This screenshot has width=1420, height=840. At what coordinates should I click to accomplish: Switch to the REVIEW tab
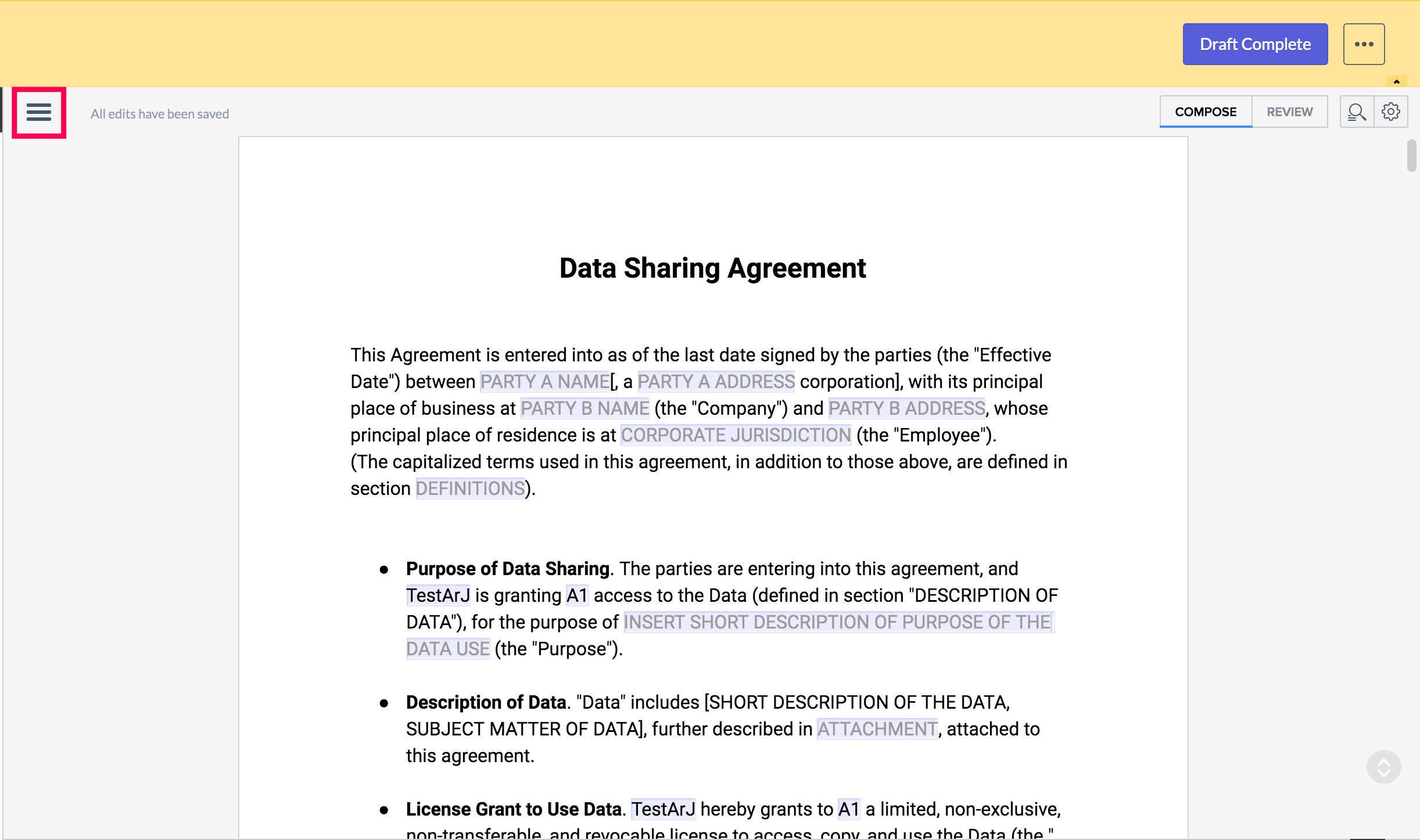click(1290, 111)
